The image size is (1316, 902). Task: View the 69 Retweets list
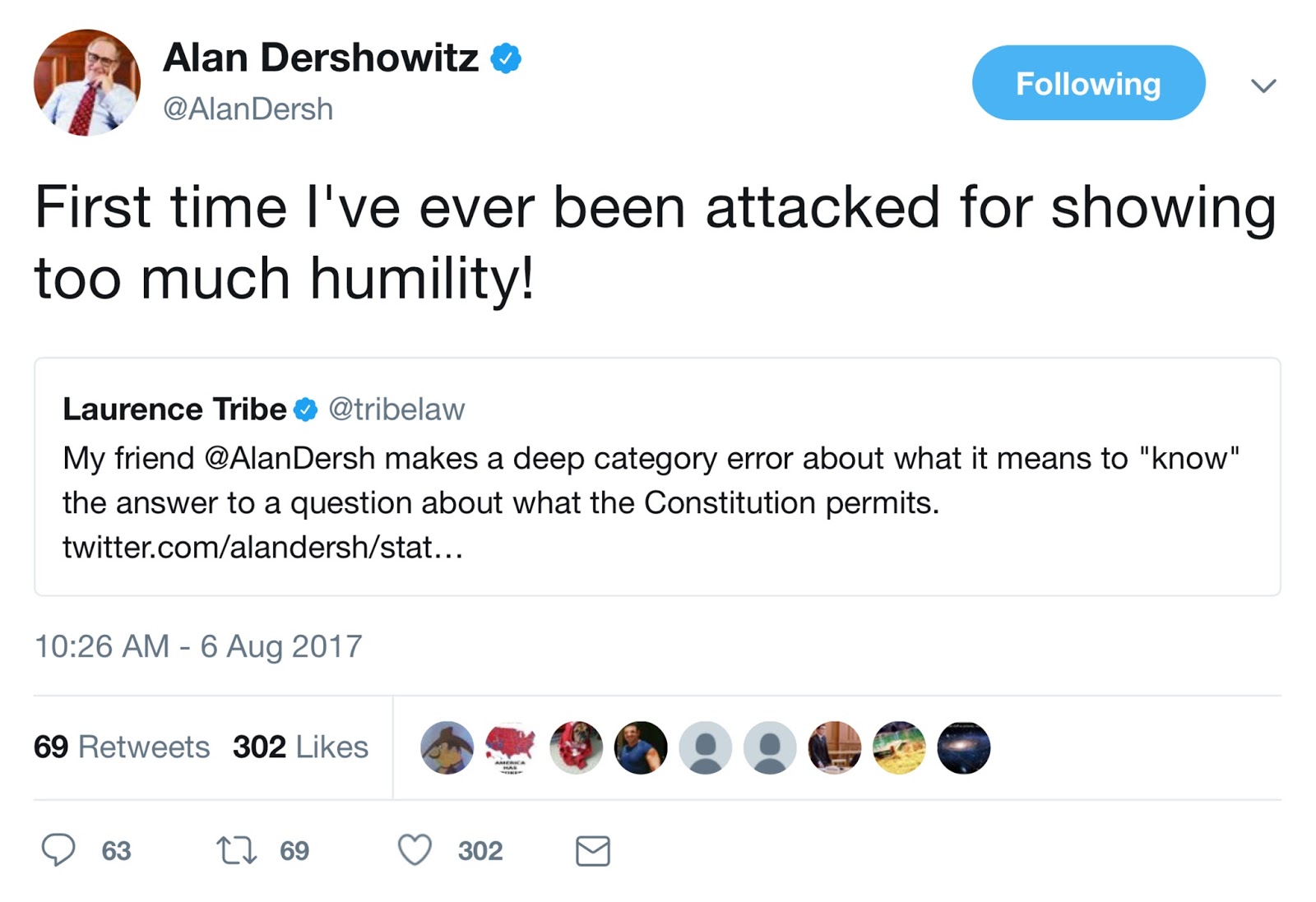click(120, 747)
